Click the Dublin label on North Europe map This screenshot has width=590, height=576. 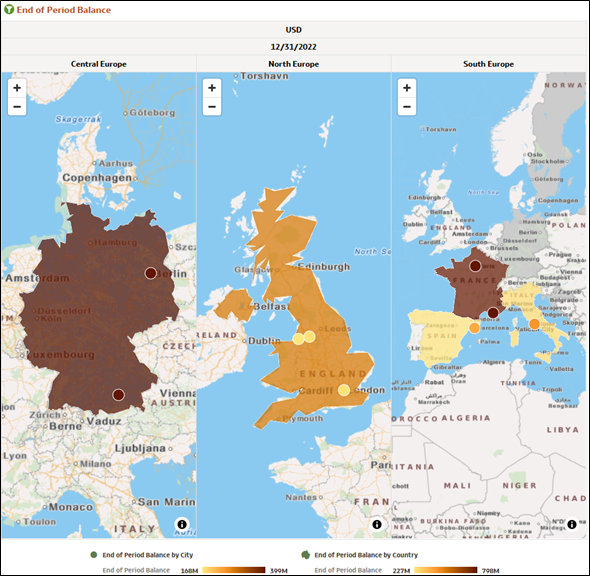pyautogui.click(x=264, y=341)
